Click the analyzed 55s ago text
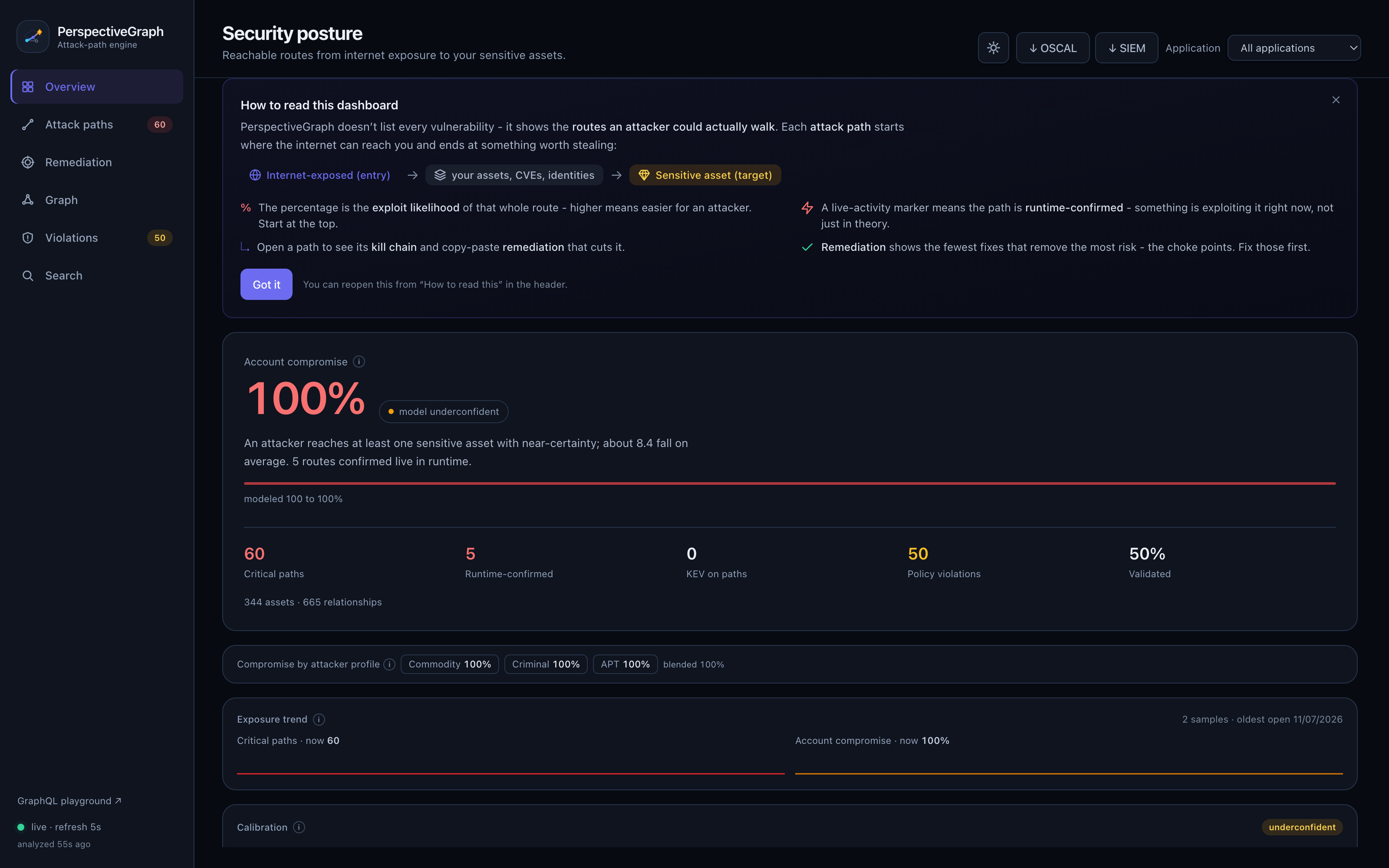The width and height of the screenshot is (1389, 868). 54,844
